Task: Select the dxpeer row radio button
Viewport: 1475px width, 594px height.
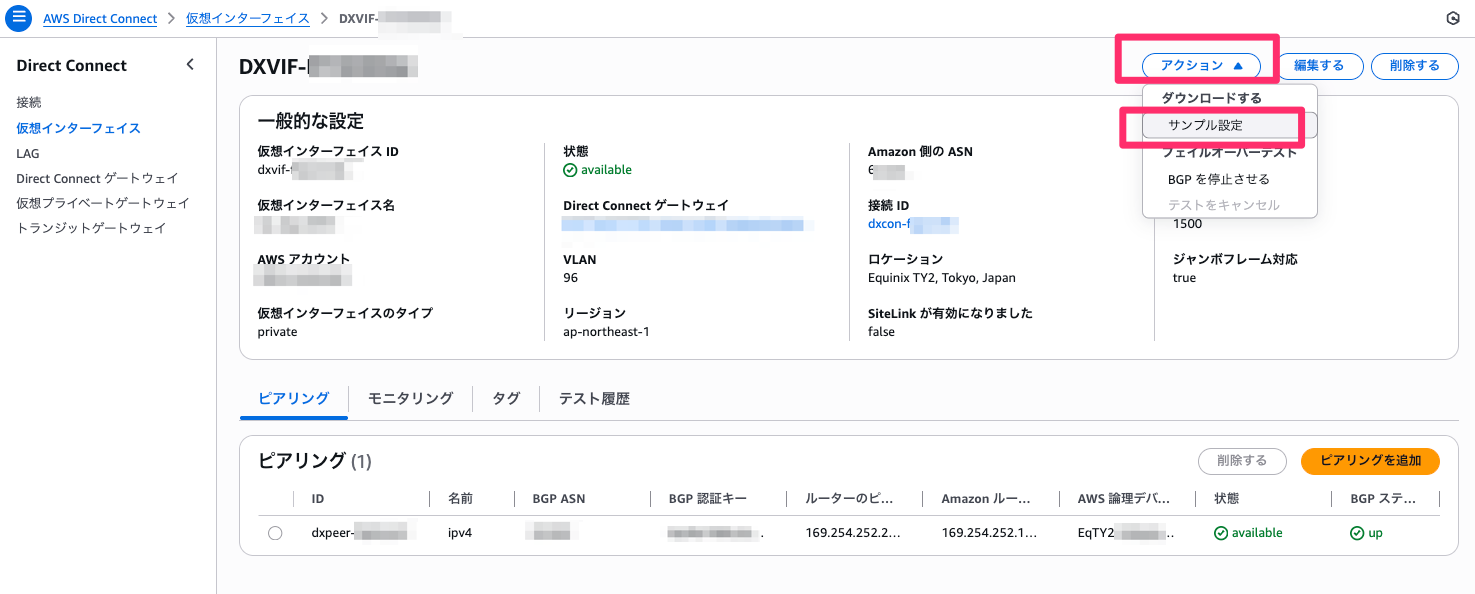Action: 275,533
